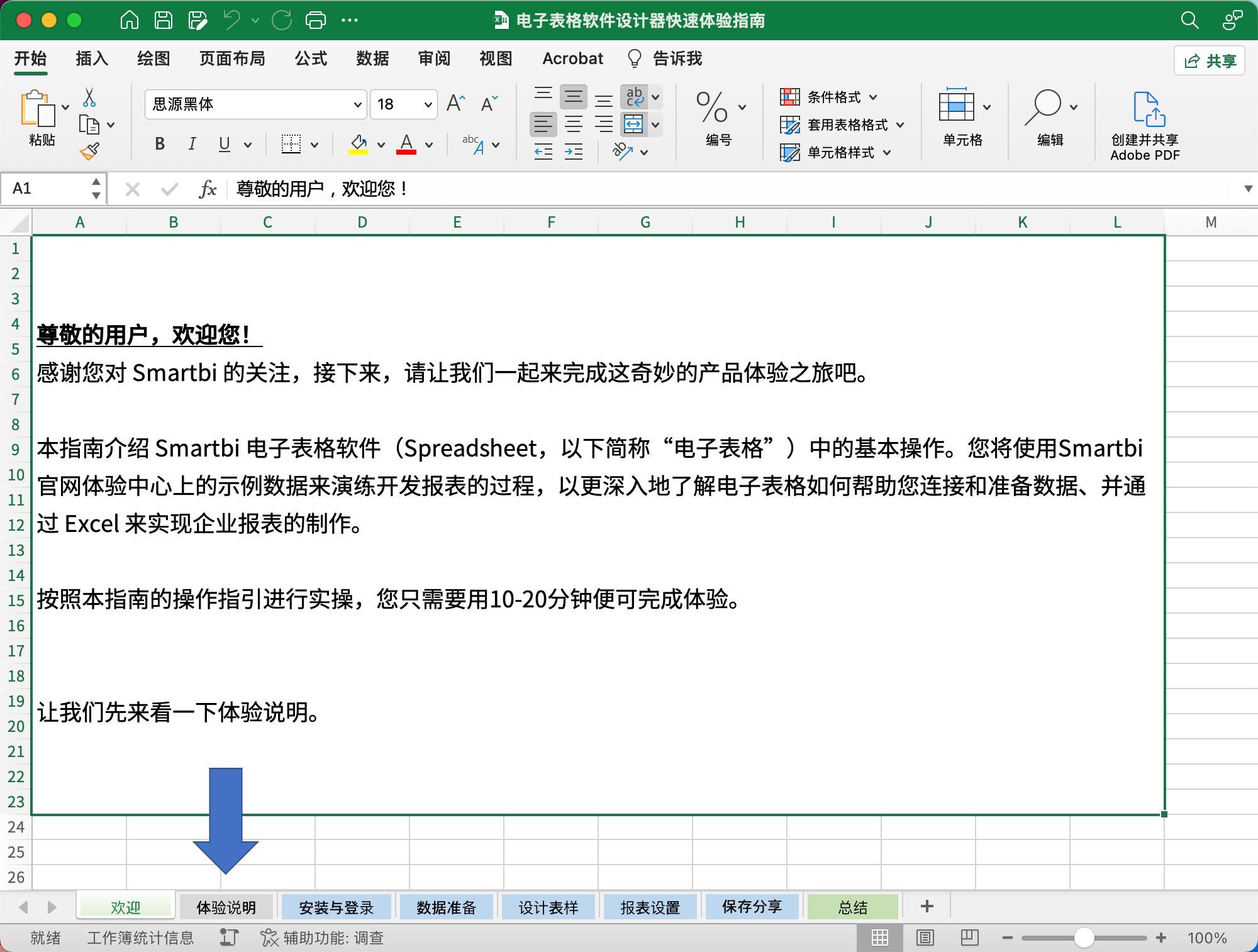Open the 页面布局 ribbon tab
The height and width of the screenshot is (952, 1258).
click(x=232, y=58)
